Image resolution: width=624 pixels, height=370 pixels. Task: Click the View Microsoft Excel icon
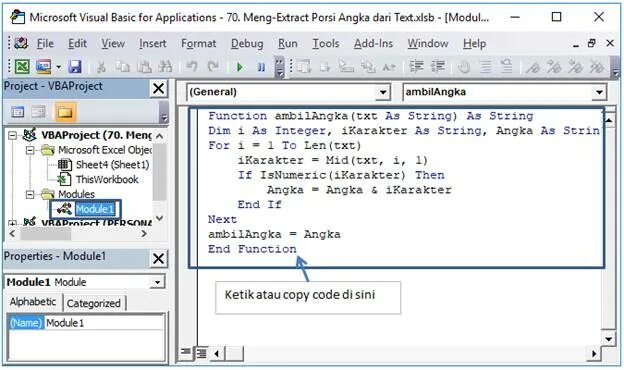click(x=22, y=66)
